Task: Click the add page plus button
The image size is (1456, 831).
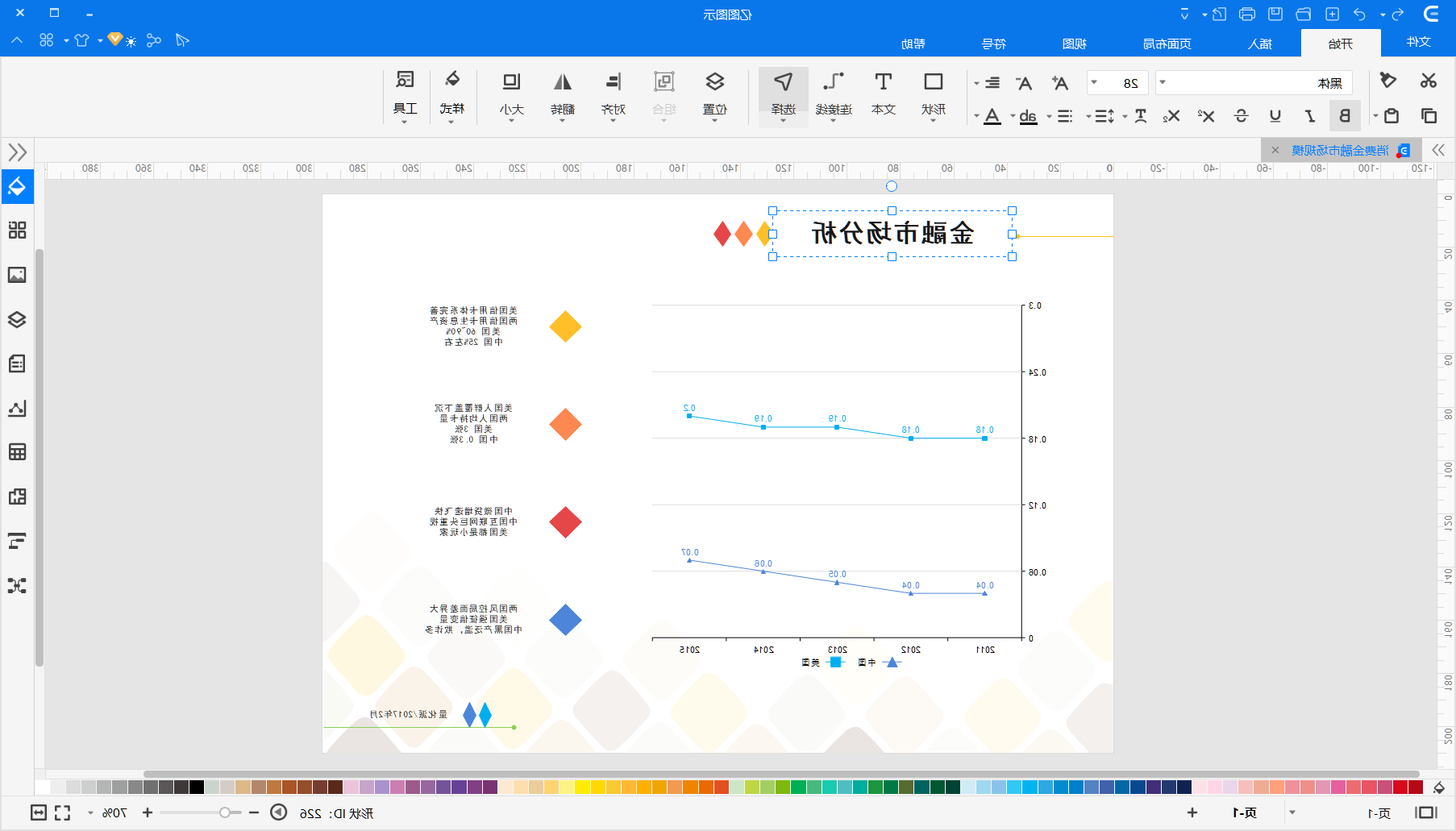Action: click(x=1192, y=812)
